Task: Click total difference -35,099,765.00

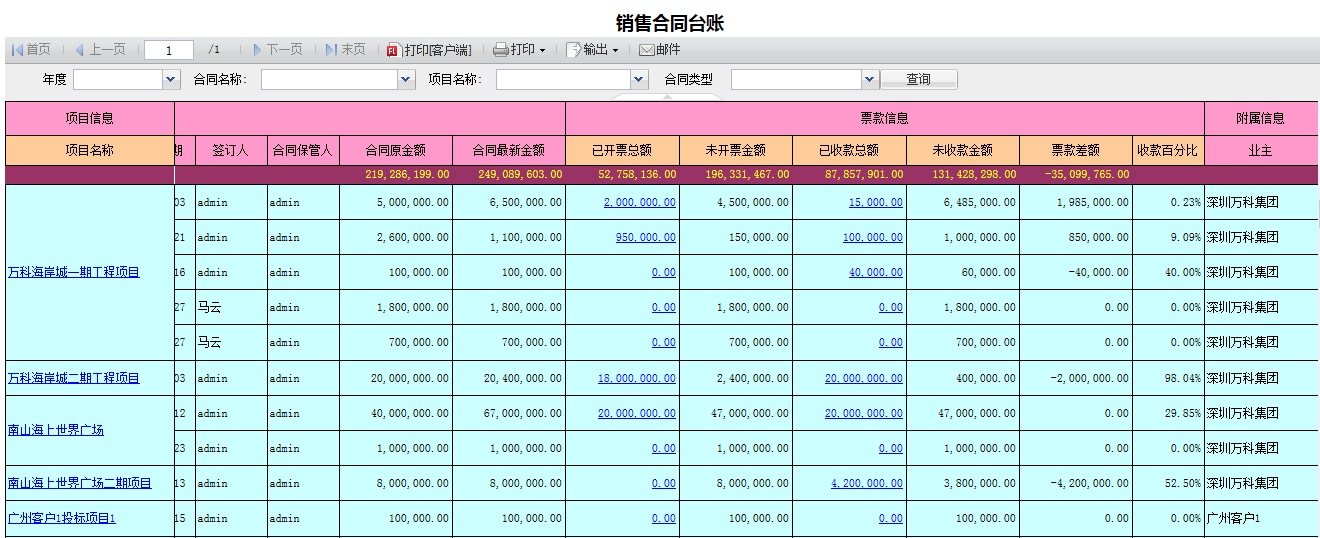Action: (x=1087, y=174)
